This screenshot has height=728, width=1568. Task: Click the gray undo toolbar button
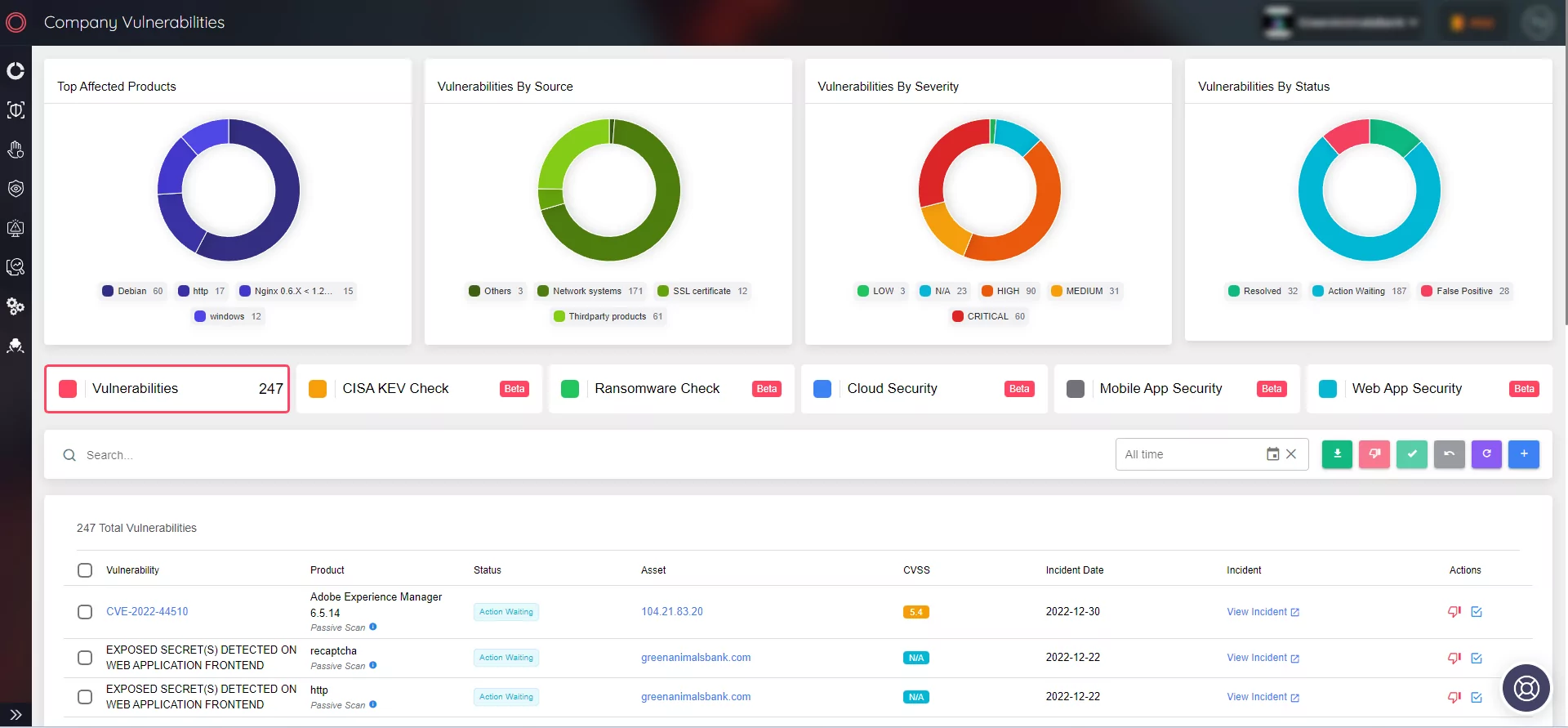pos(1449,454)
